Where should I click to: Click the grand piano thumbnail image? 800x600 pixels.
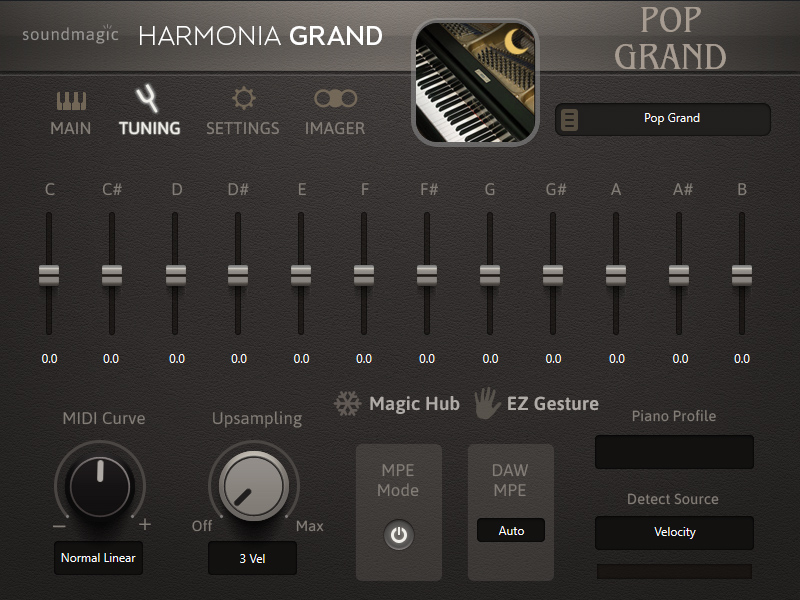[x=475, y=83]
